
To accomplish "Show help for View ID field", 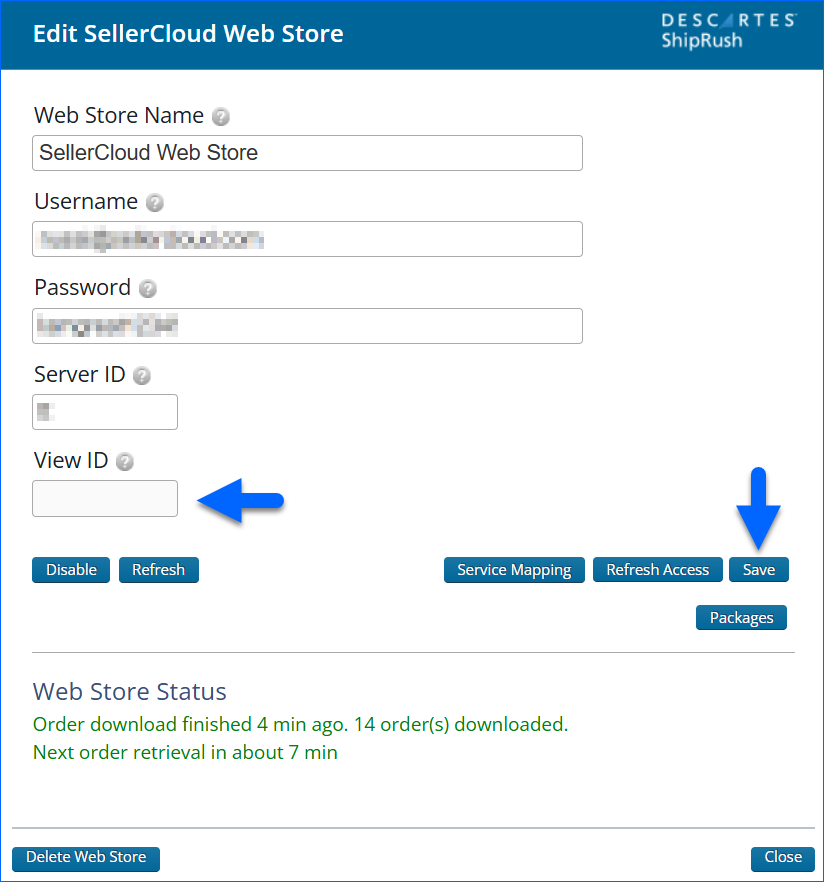I will [125, 462].
